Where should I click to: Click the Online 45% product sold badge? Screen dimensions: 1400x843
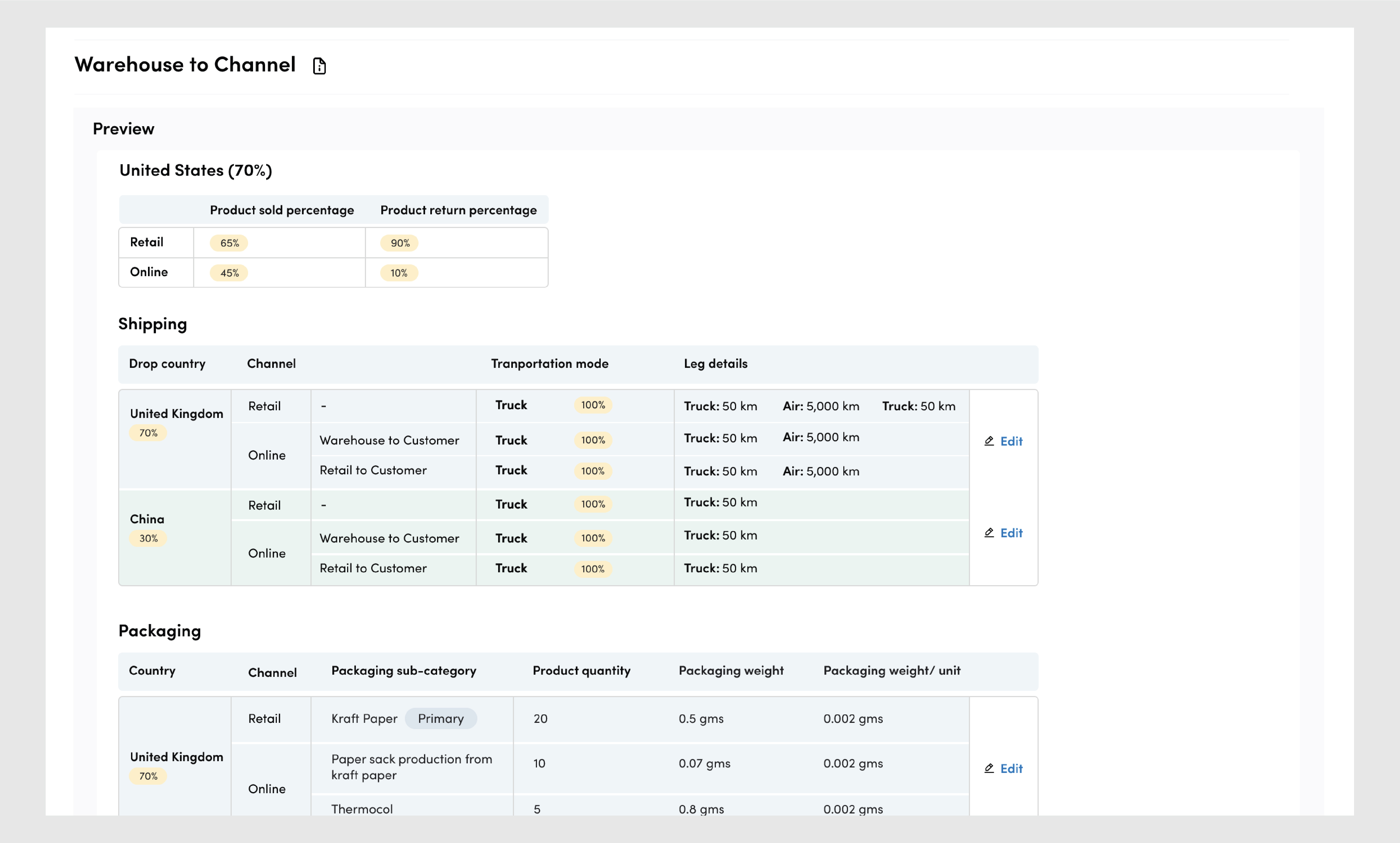[x=229, y=273]
